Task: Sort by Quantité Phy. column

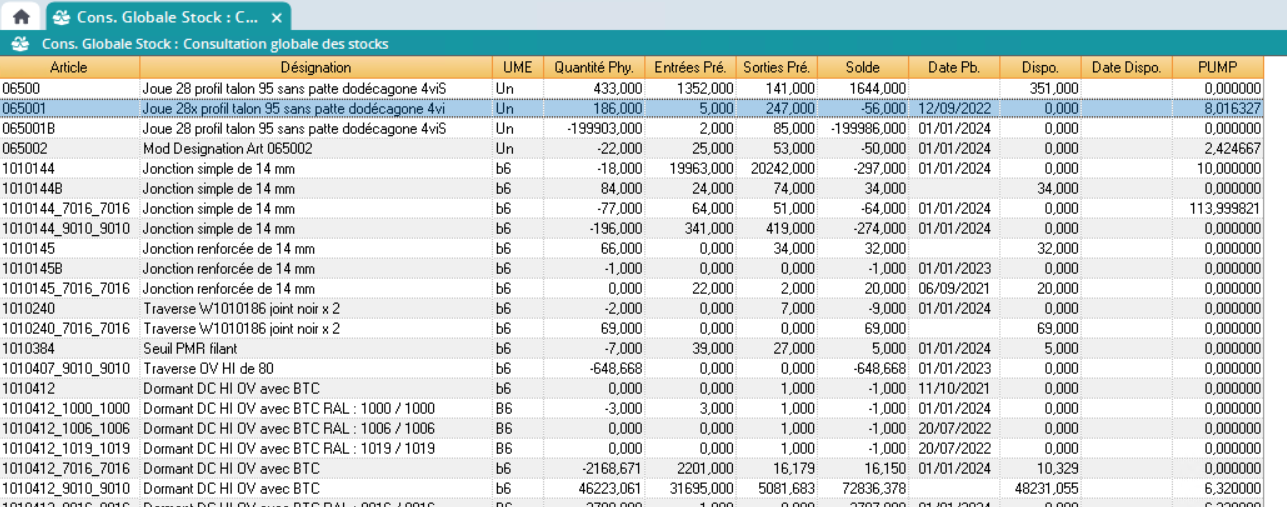Action: [594, 67]
